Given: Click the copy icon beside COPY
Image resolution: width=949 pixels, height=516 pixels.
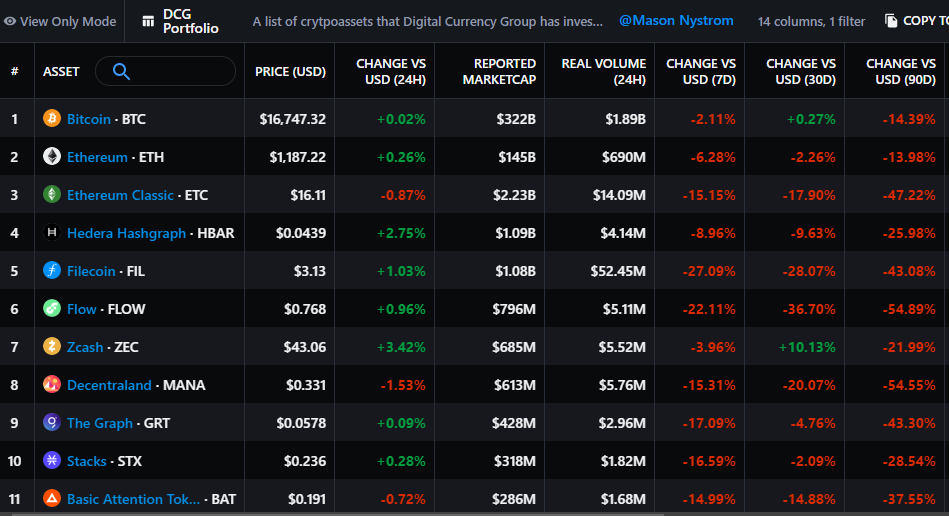Looking at the screenshot, I should click(891, 21).
